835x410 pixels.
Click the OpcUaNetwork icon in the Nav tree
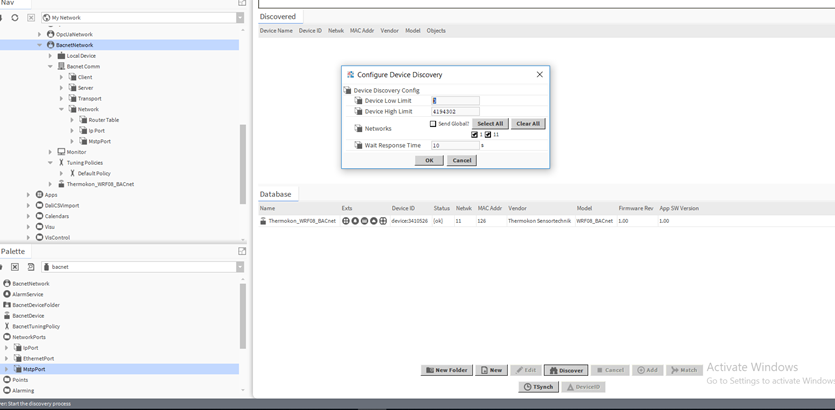[x=50, y=34]
